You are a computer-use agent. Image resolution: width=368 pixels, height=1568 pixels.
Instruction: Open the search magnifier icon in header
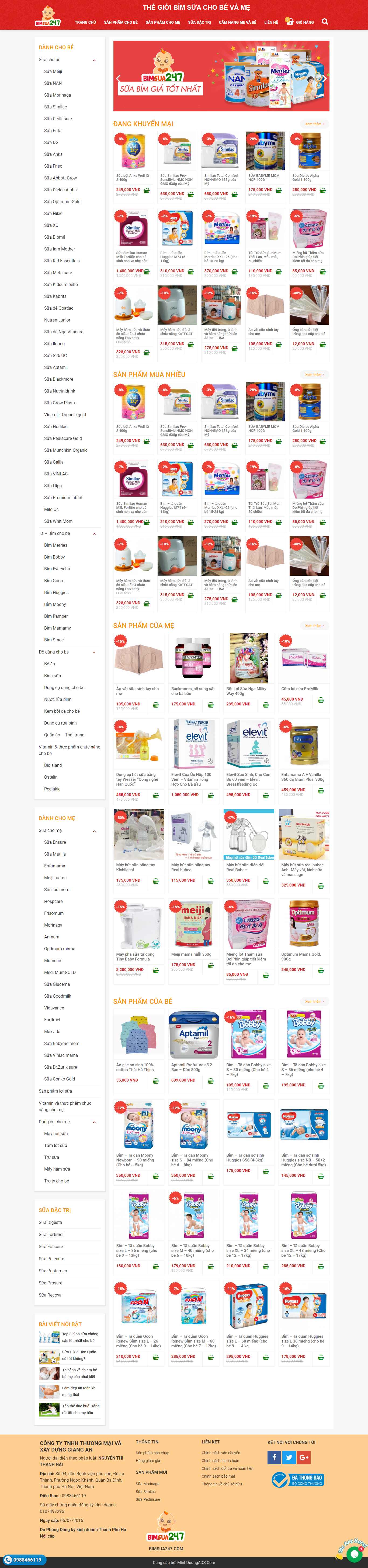tap(325, 21)
